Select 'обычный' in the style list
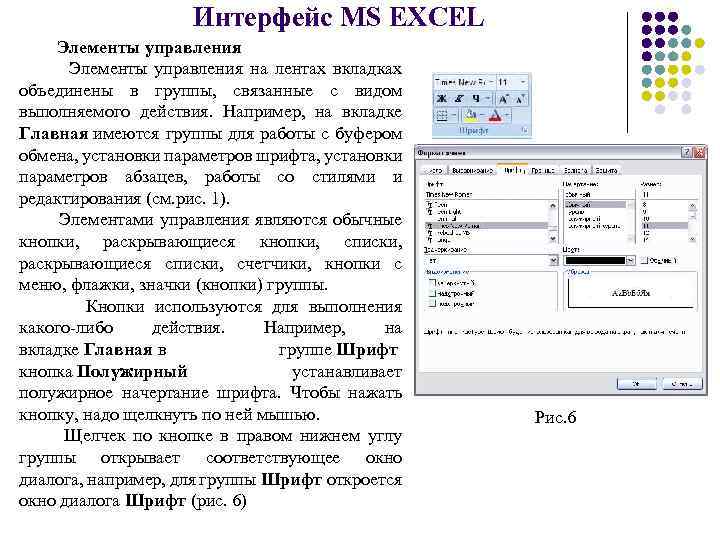Image resolution: width=720 pixels, height=540 pixels. pos(595,205)
